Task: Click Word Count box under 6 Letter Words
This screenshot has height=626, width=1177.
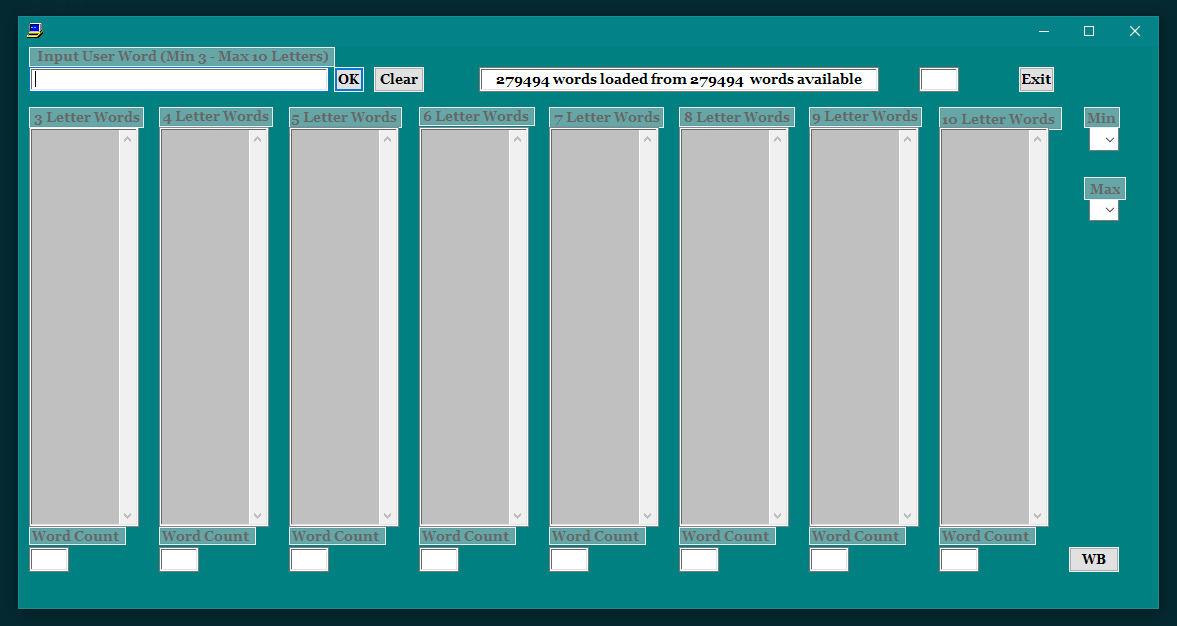Action: tap(438, 559)
